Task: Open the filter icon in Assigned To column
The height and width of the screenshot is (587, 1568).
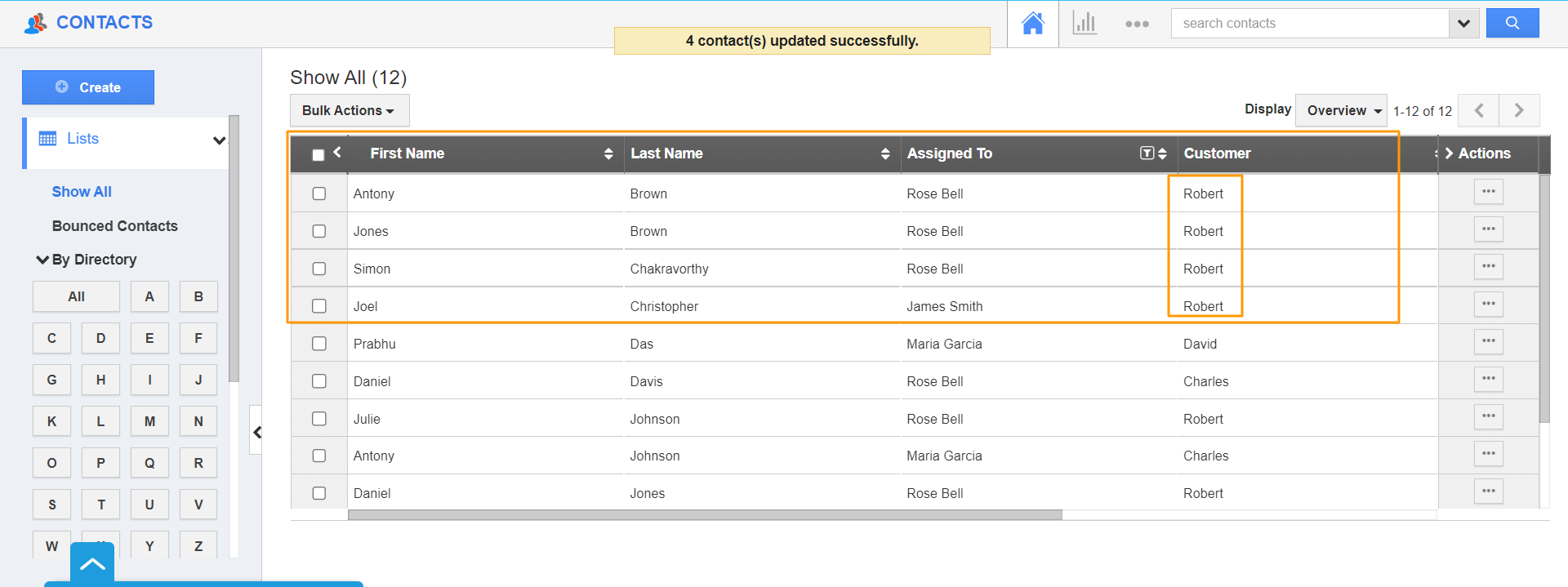Action: (1147, 153)
